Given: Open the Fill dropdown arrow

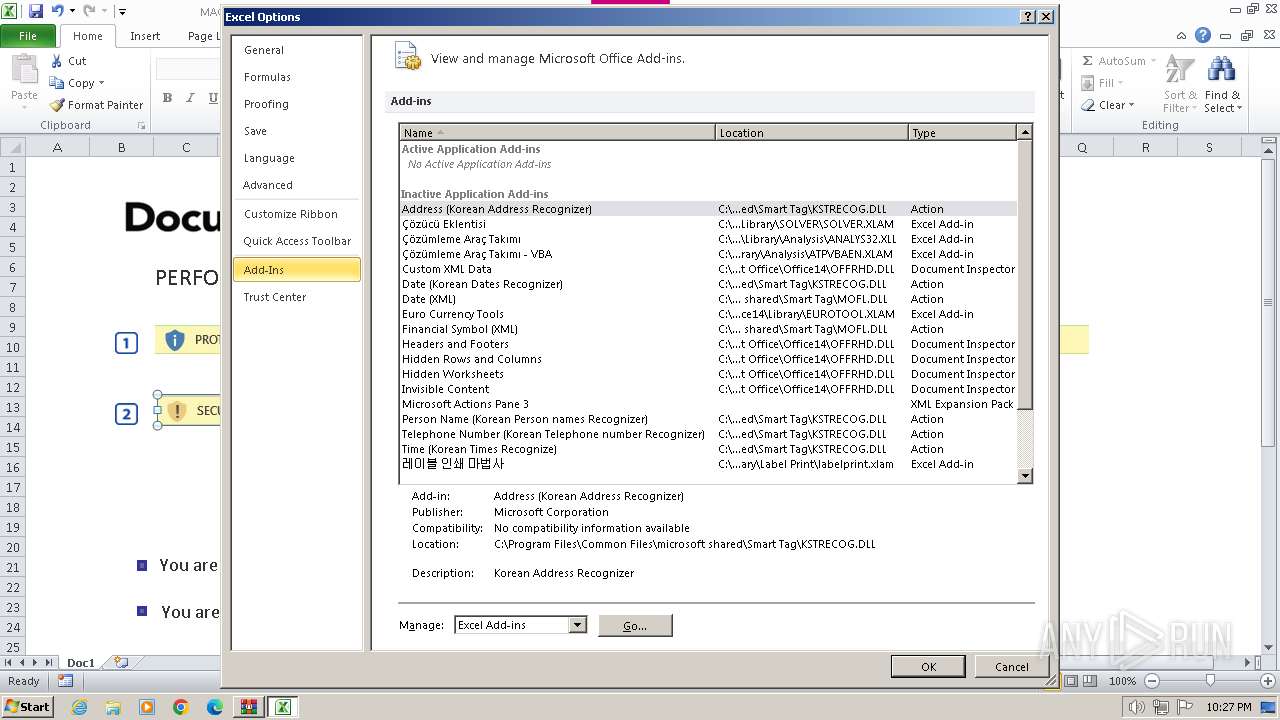Looking at the screenshot, I should click(1120, 83).
